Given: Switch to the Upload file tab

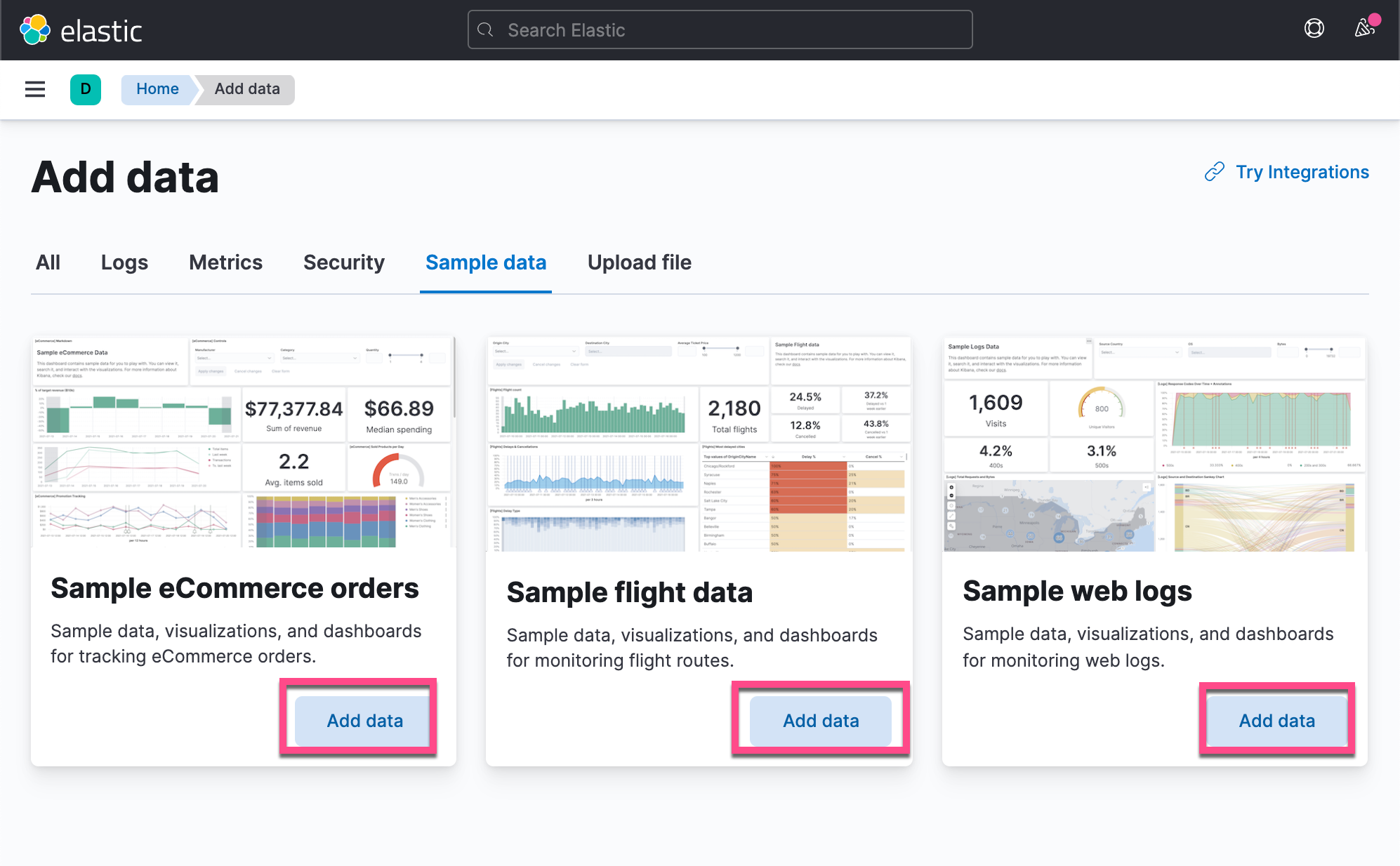Looking at the screenshot, I should tap(639, 262).
